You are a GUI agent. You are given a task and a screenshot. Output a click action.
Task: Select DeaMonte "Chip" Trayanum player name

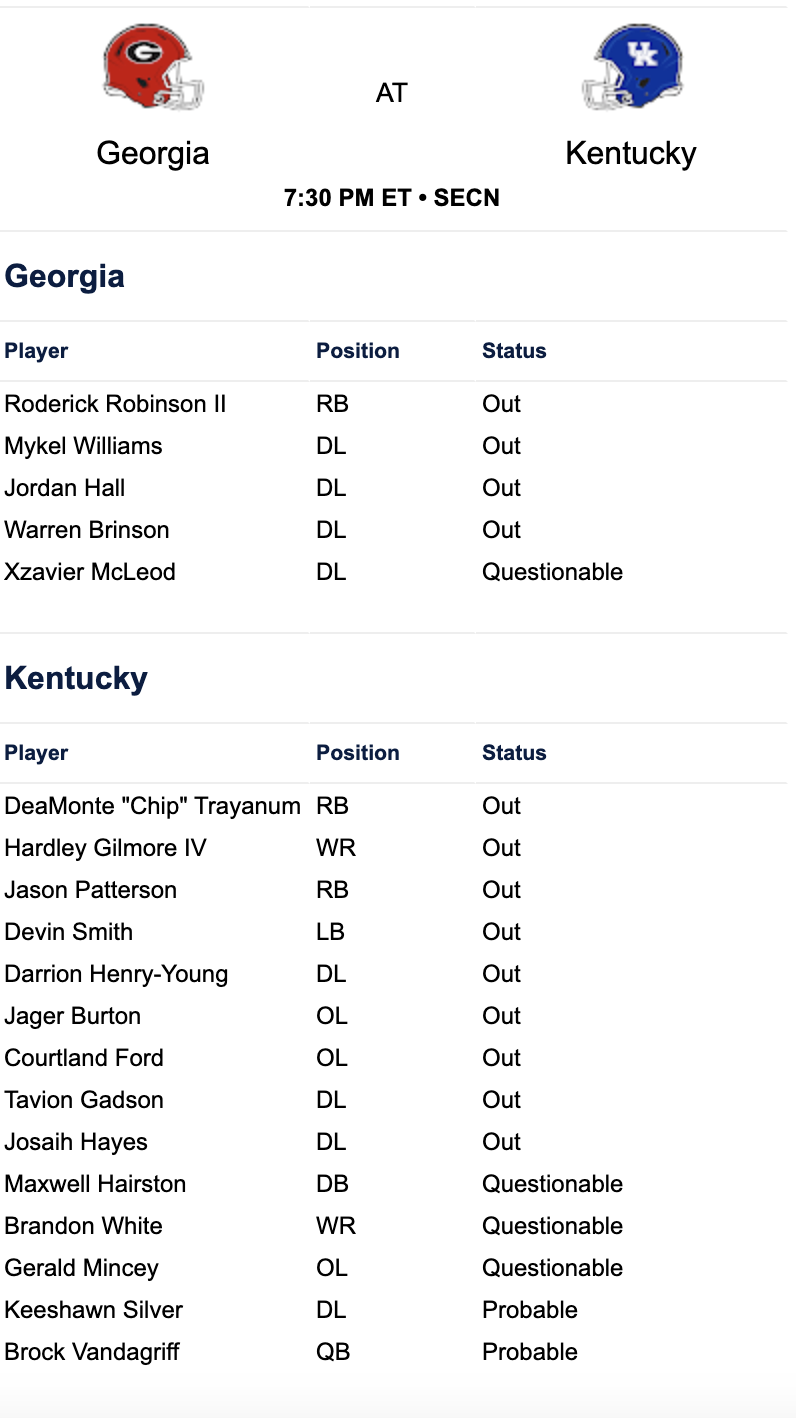point(152,806)
